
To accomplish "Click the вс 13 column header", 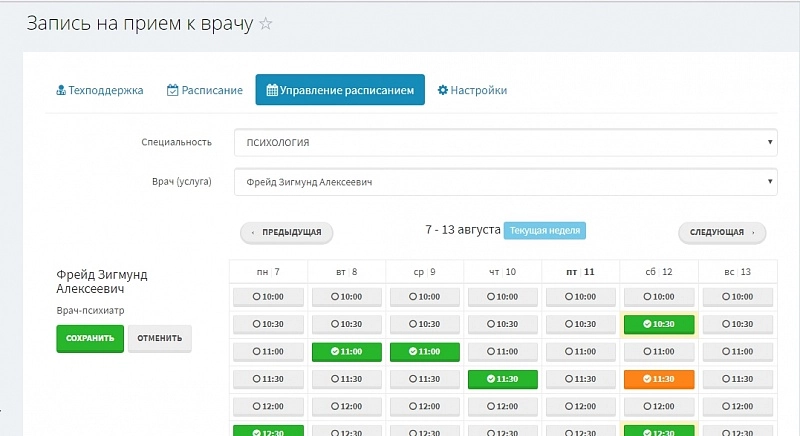I will coord(737,272).
